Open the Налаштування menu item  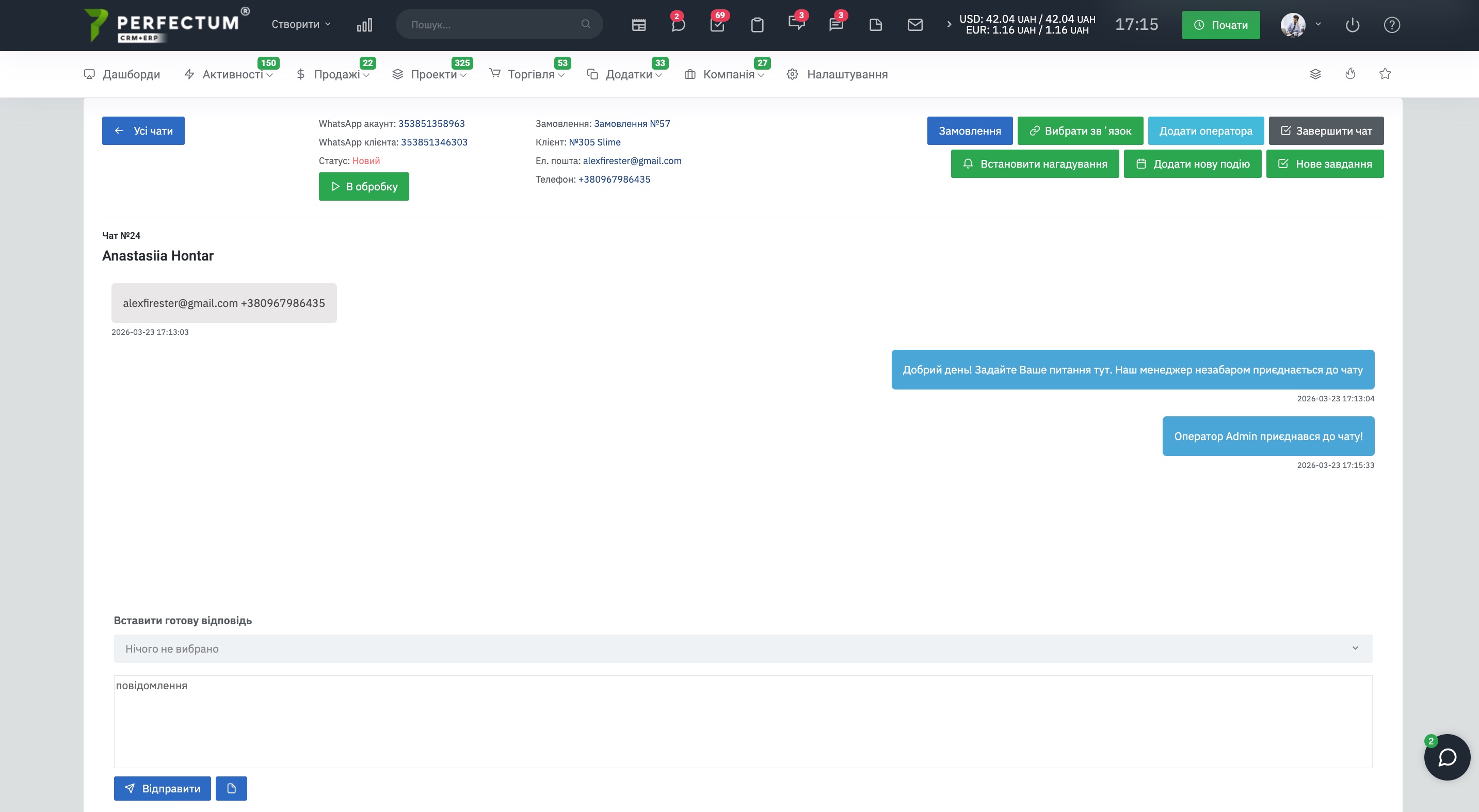click(x=846, y=74)
